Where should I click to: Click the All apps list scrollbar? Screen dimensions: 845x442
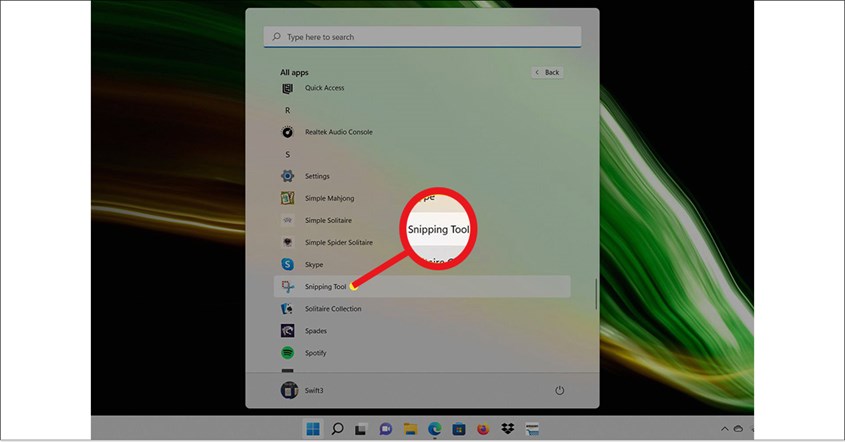[x=596, y=294]
